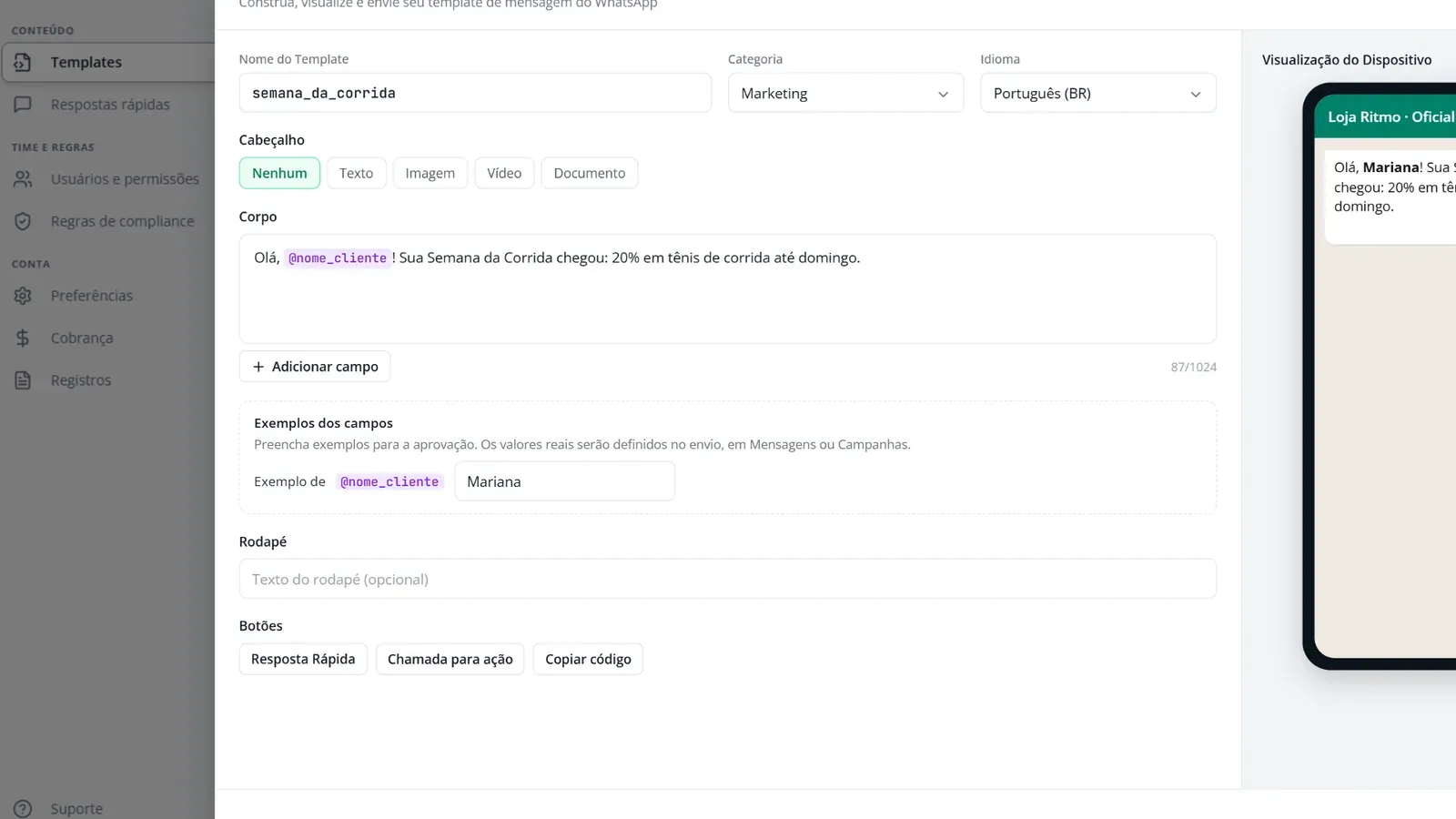Click the 87/1024 character counter
1456x819 pixels.
1194,367
